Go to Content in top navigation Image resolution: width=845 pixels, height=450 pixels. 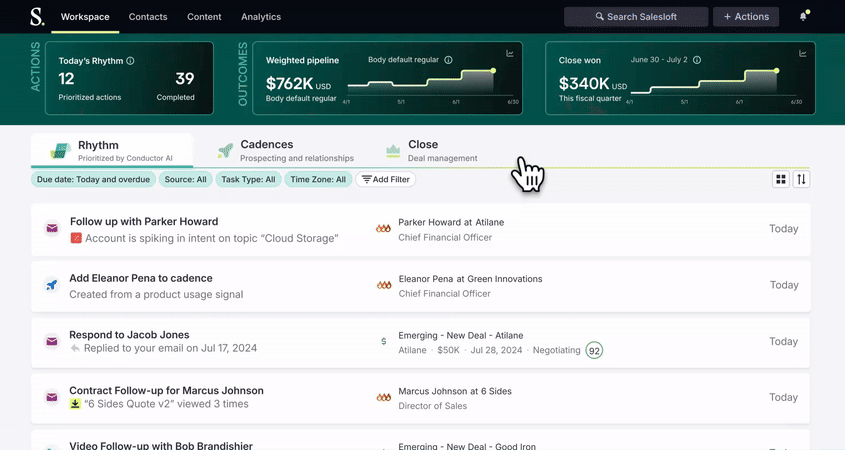[204, 17]
